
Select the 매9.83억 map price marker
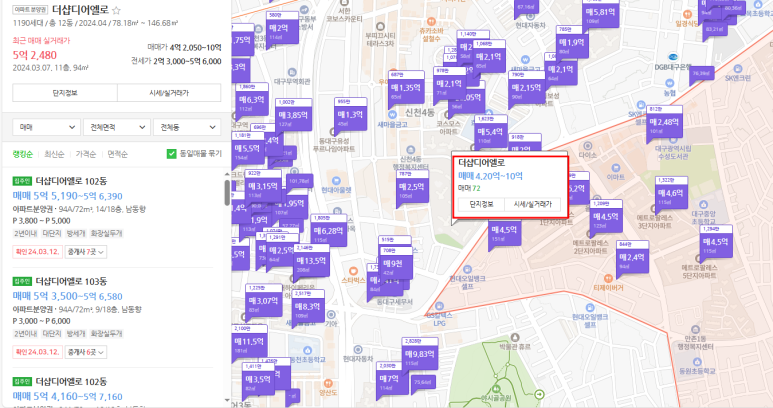420,354
